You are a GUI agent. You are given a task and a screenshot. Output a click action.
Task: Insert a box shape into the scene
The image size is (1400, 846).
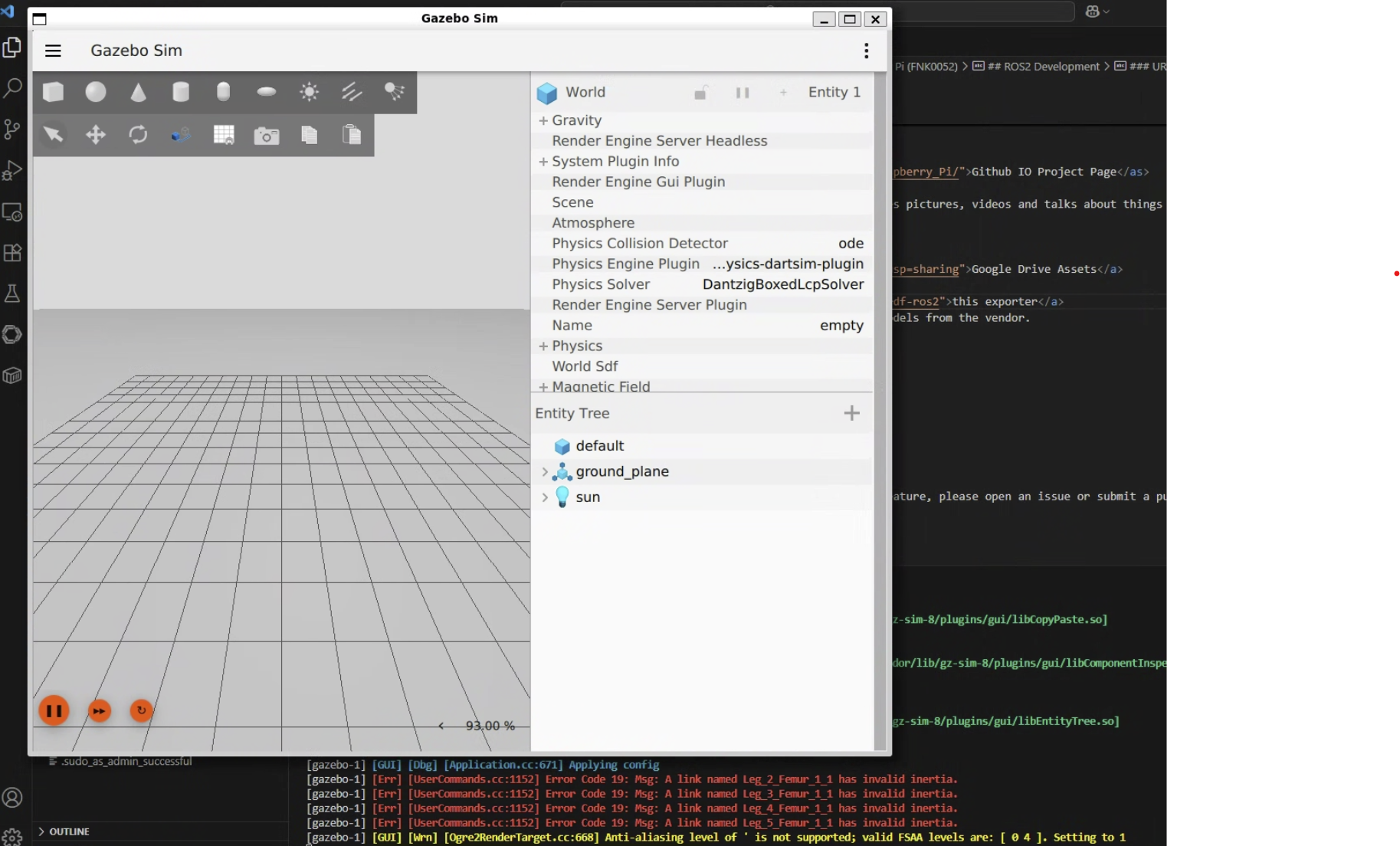(x=53, y=92)
